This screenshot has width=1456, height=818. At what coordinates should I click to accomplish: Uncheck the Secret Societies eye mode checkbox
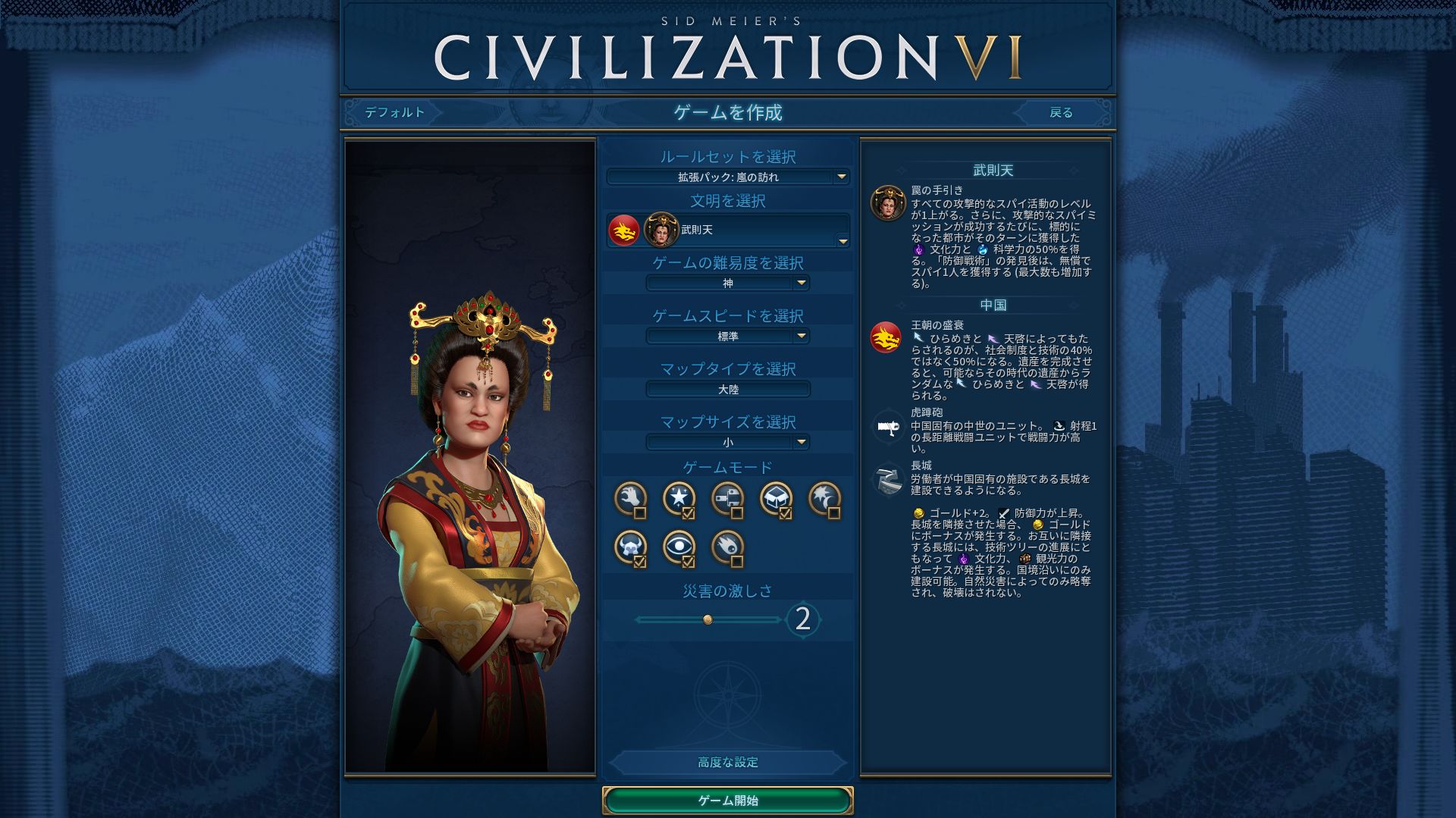coord(689,562)
